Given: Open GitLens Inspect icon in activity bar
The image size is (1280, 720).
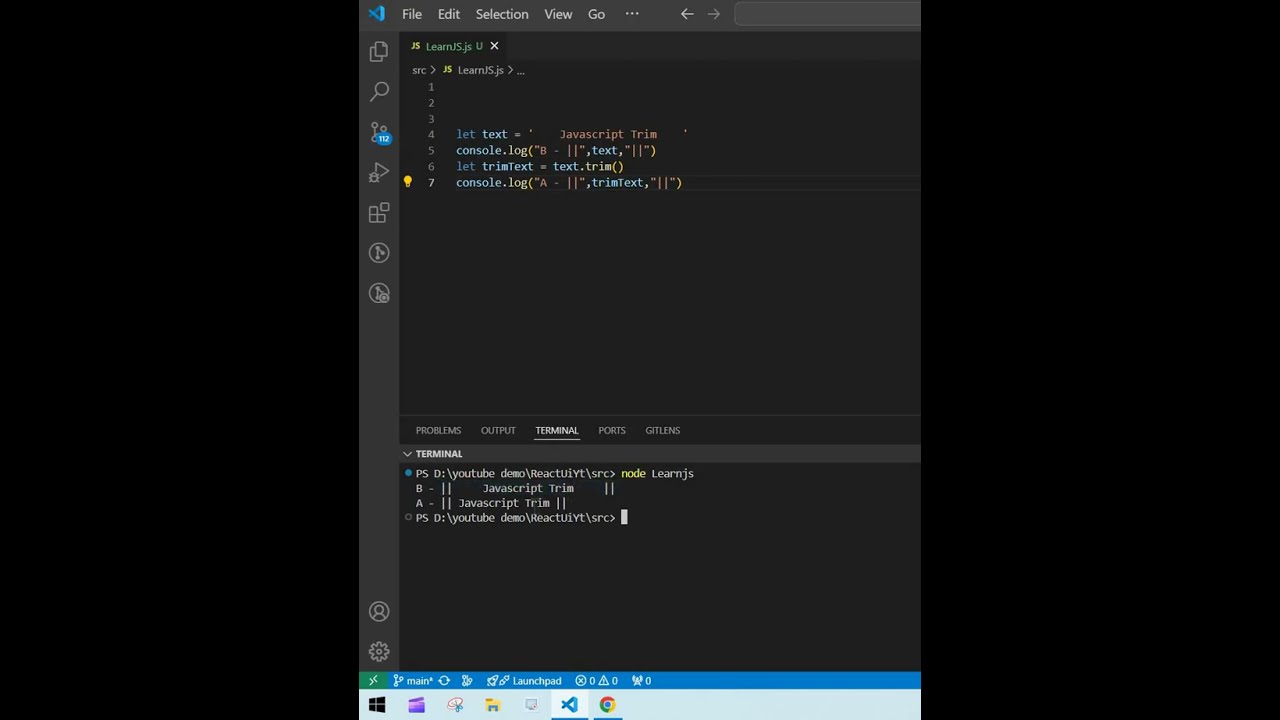Looking at the screenshot, I should point(379,293).
